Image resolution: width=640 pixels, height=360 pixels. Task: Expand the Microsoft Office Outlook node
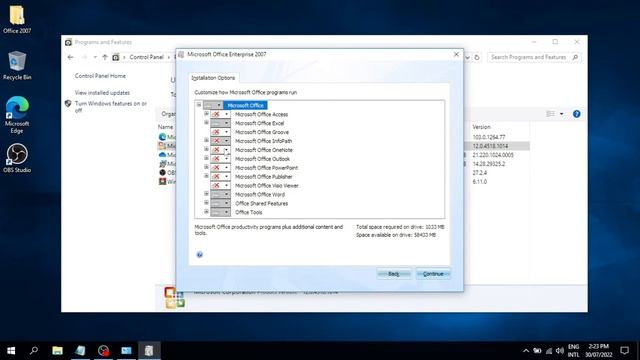click(206, 158)
